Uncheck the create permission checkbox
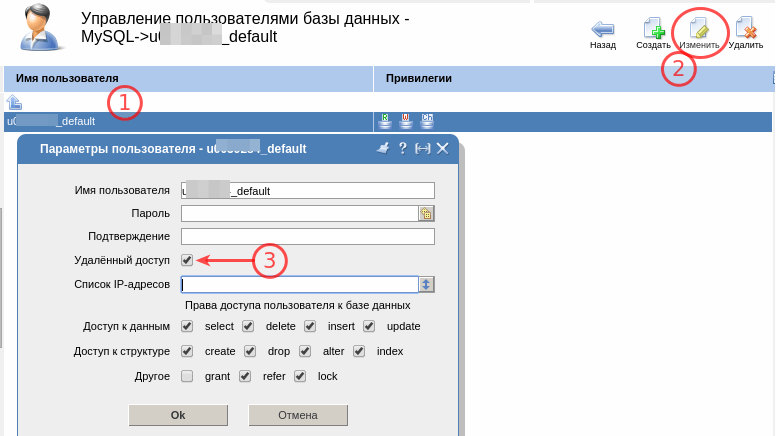Viewport: 776px width, 436px height. (x=187, y=351)
